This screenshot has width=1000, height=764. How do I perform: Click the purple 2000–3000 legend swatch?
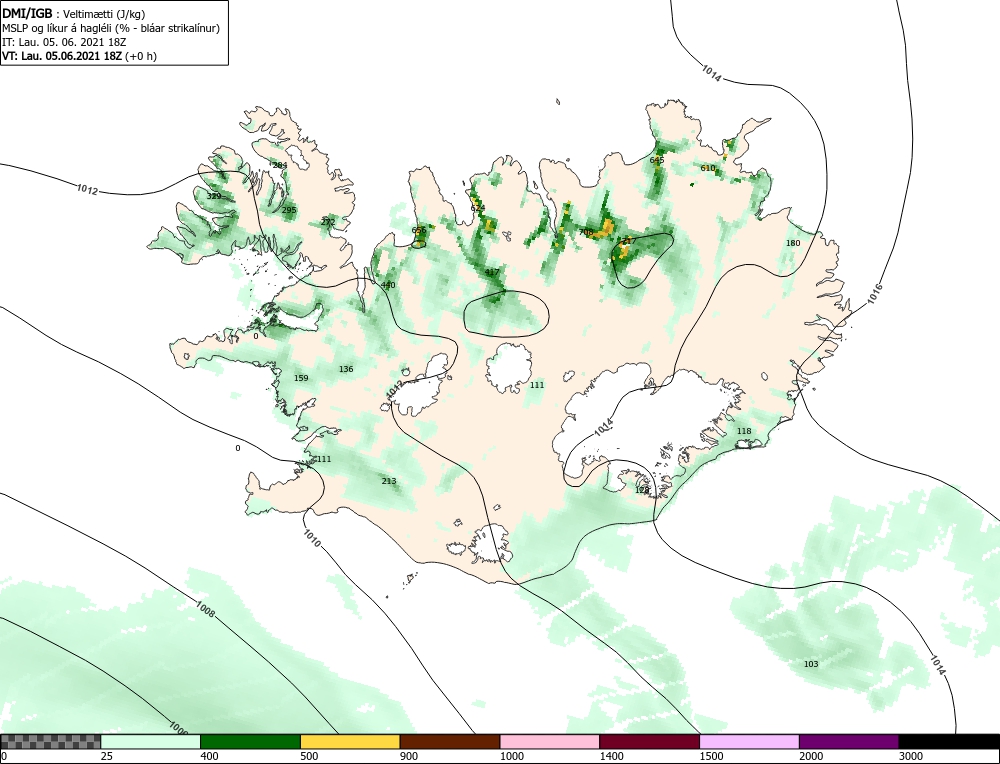point(849,742)
